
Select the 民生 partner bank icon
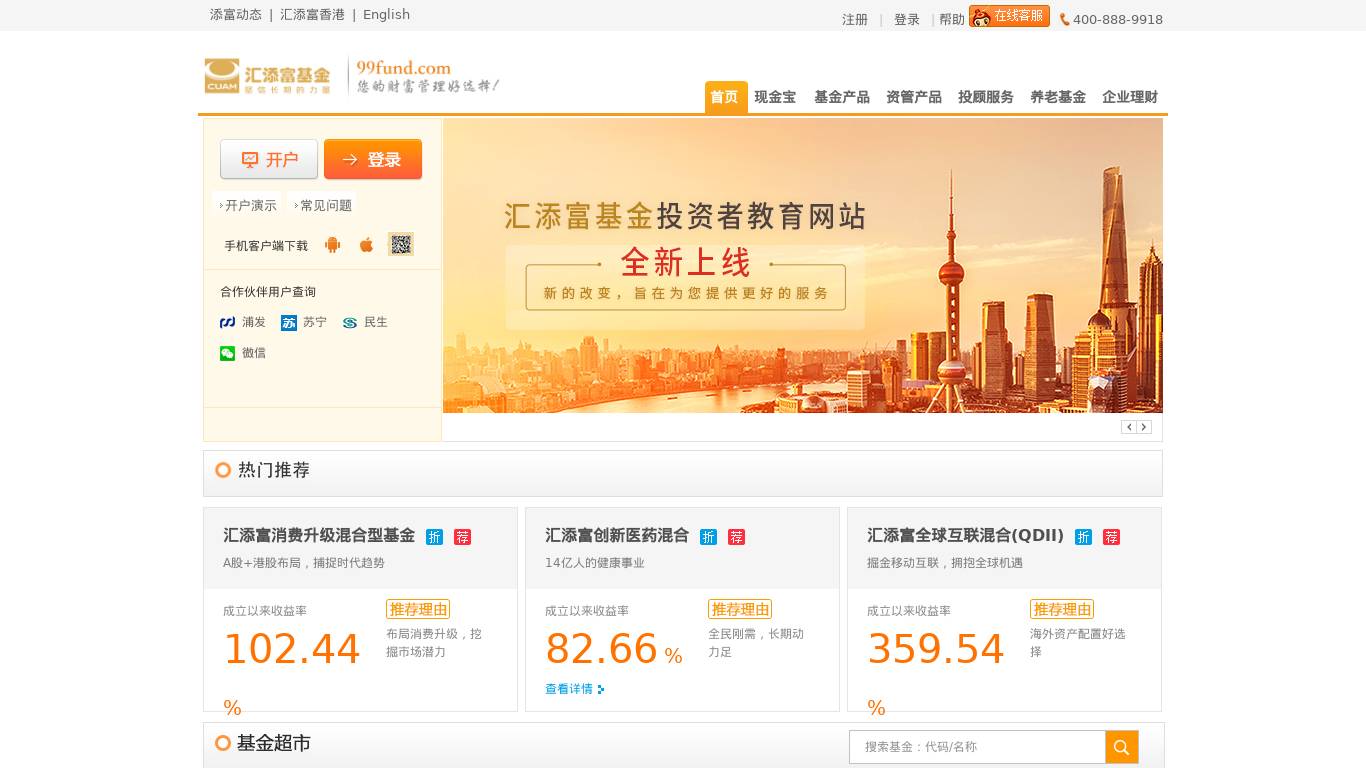(362, 322)
